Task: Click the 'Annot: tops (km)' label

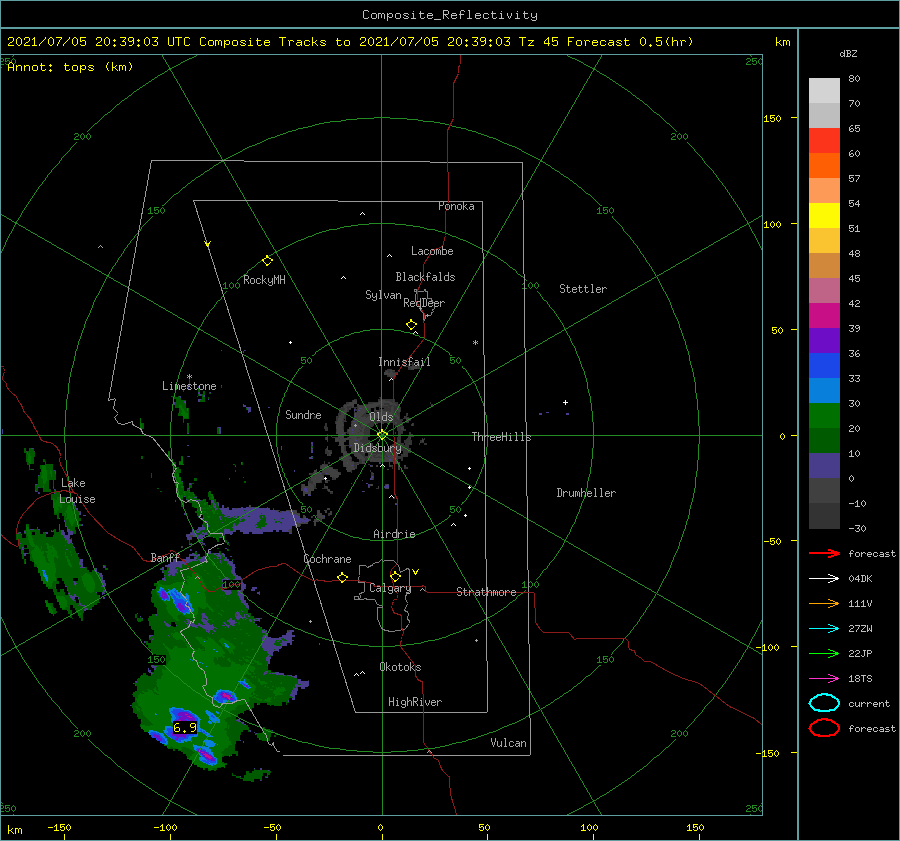Action: click(70, 67)
